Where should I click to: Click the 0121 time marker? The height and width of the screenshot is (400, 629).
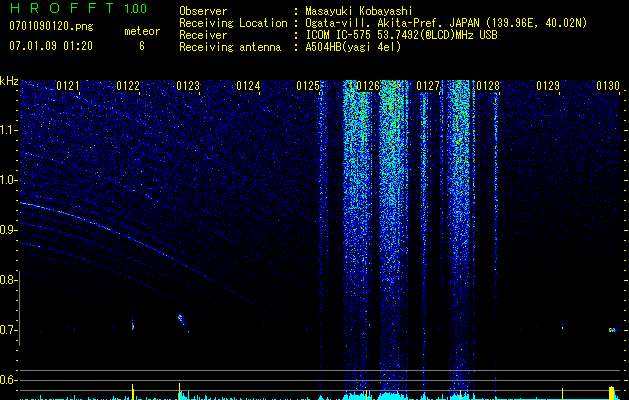point(68,86)
